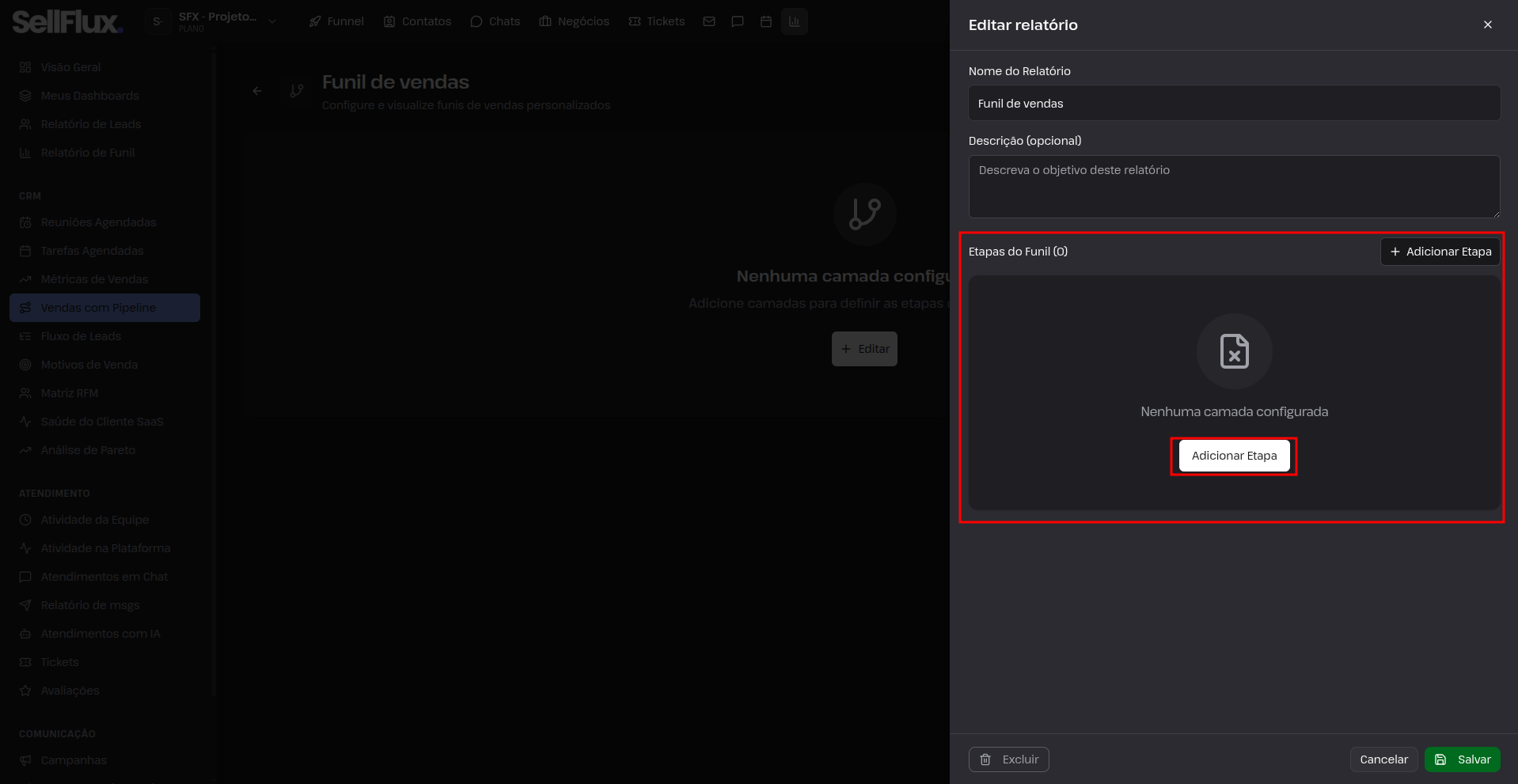Focus the Descrição (opcional) text area
1518x784 pixels.
(x=1234, y=187)
